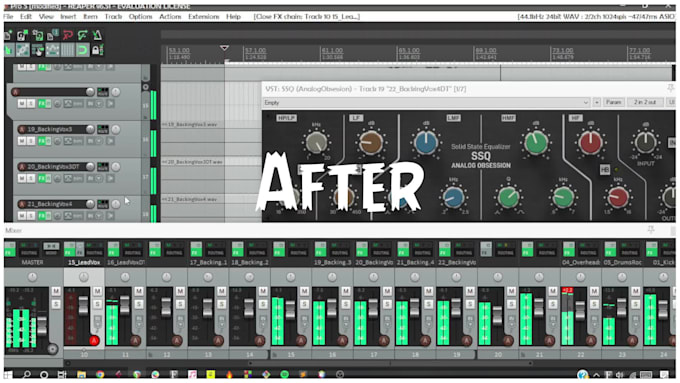Record-arm track 21_BackingVox4 in track panel
Image resolution: width=680 pixels, height=383 pixels.
click(x=21, y=204)
